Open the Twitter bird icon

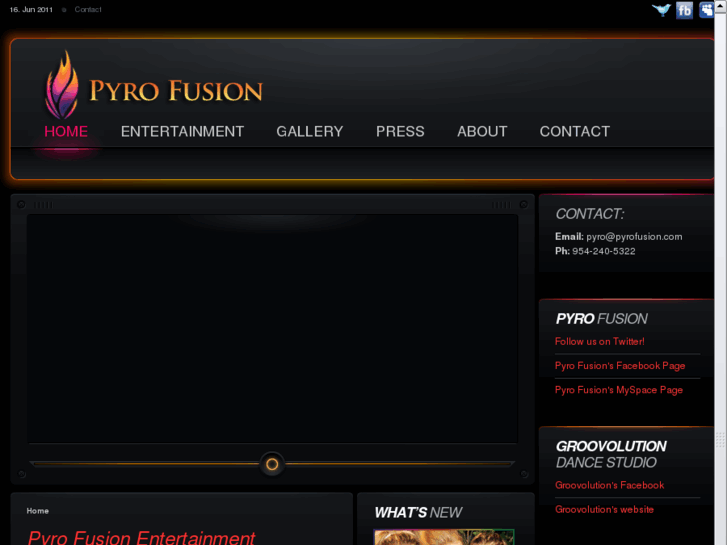(x=661, y=10)
